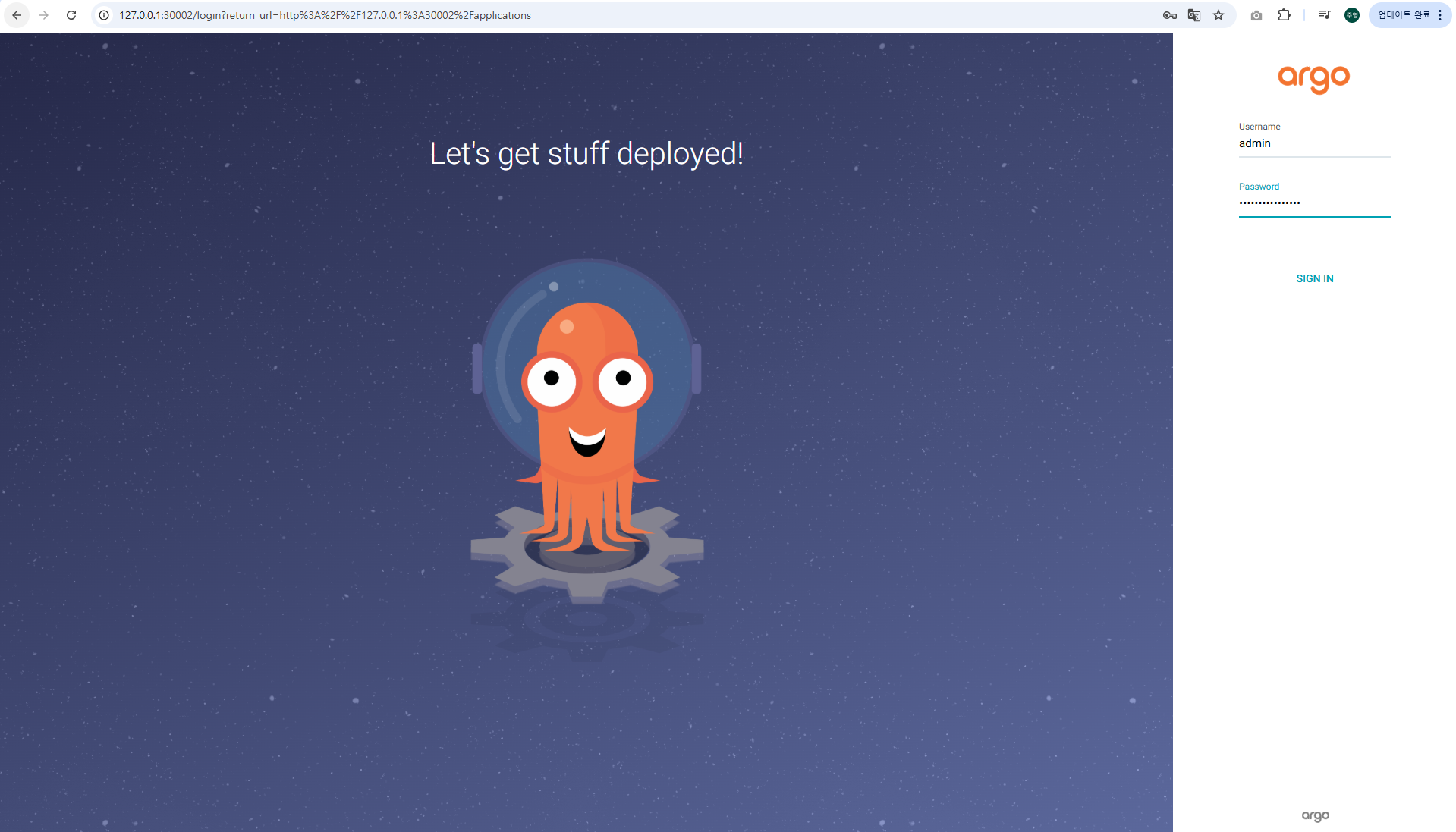Click the Username label
Screen dimensions: 1456x832
[1259, 127]
